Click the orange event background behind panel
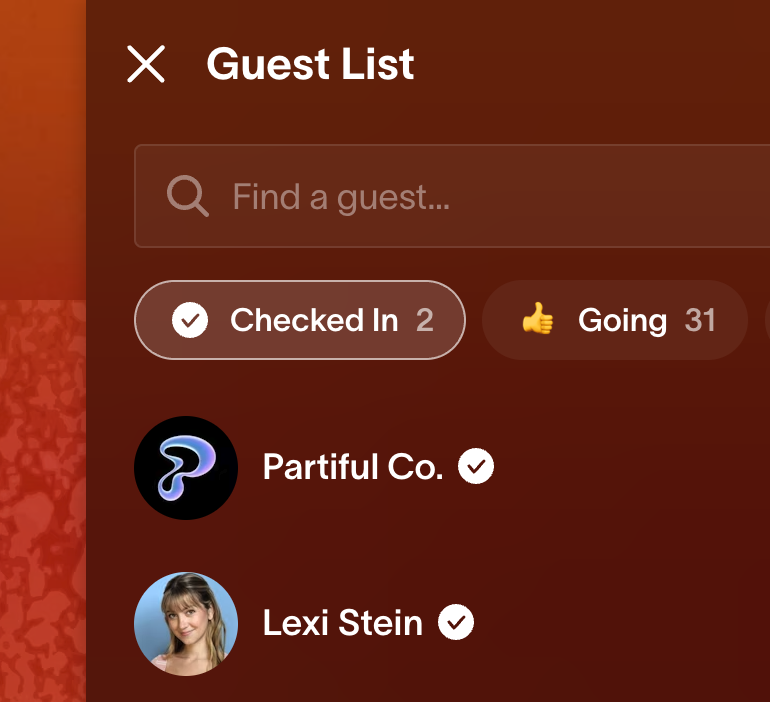The image size is (770, 702). 43,147
